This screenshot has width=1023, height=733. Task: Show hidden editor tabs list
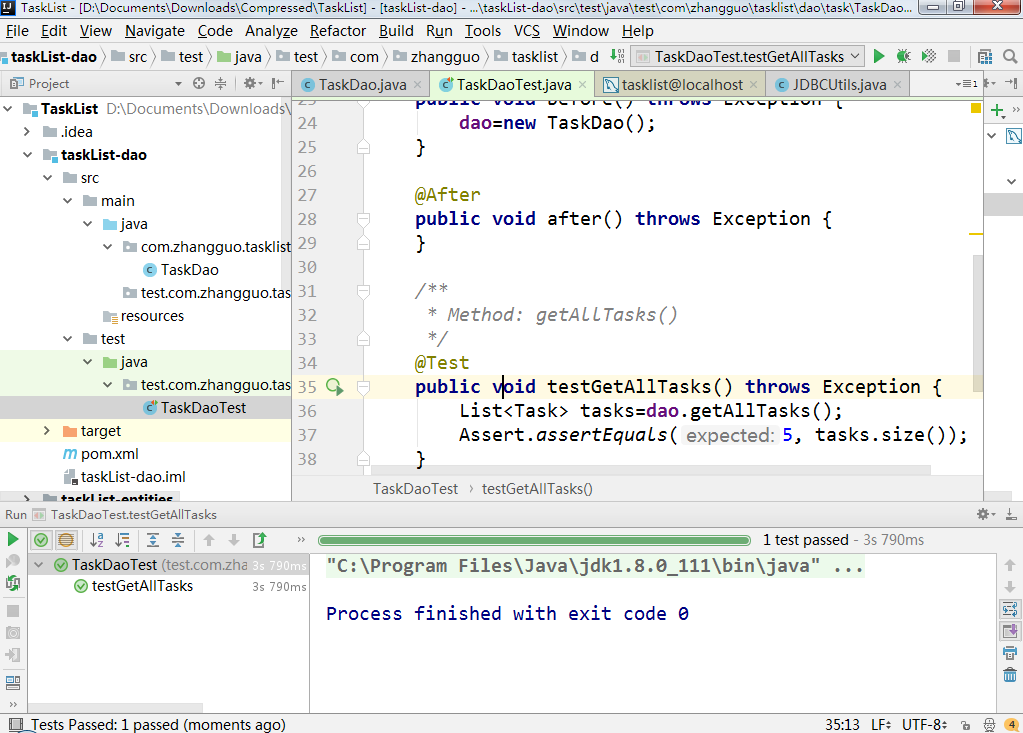(966, 83)
